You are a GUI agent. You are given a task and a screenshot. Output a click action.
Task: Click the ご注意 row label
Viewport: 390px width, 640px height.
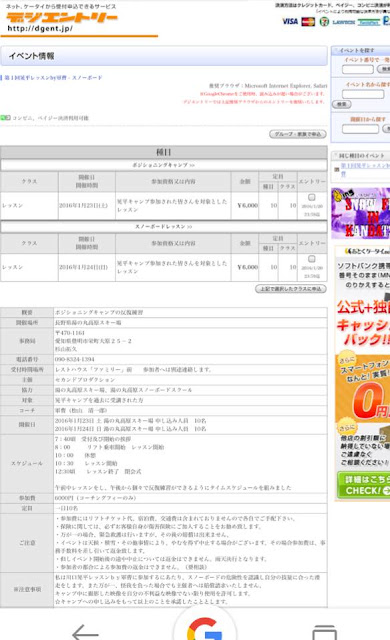pos(27,543)
